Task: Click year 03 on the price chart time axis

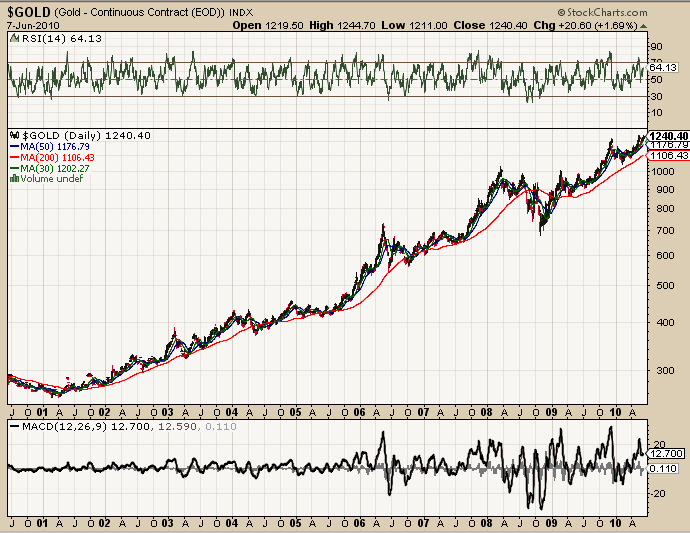Action: (x=167, y=413)
